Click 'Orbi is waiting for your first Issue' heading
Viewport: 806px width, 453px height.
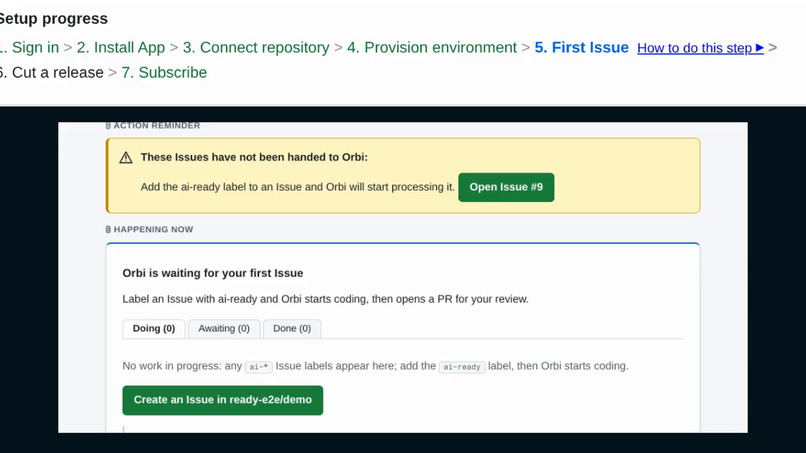213,273
